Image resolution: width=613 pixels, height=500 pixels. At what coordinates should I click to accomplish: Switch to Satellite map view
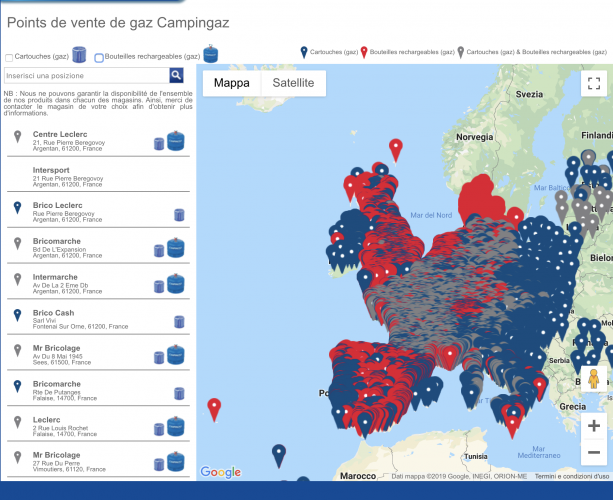293,83
